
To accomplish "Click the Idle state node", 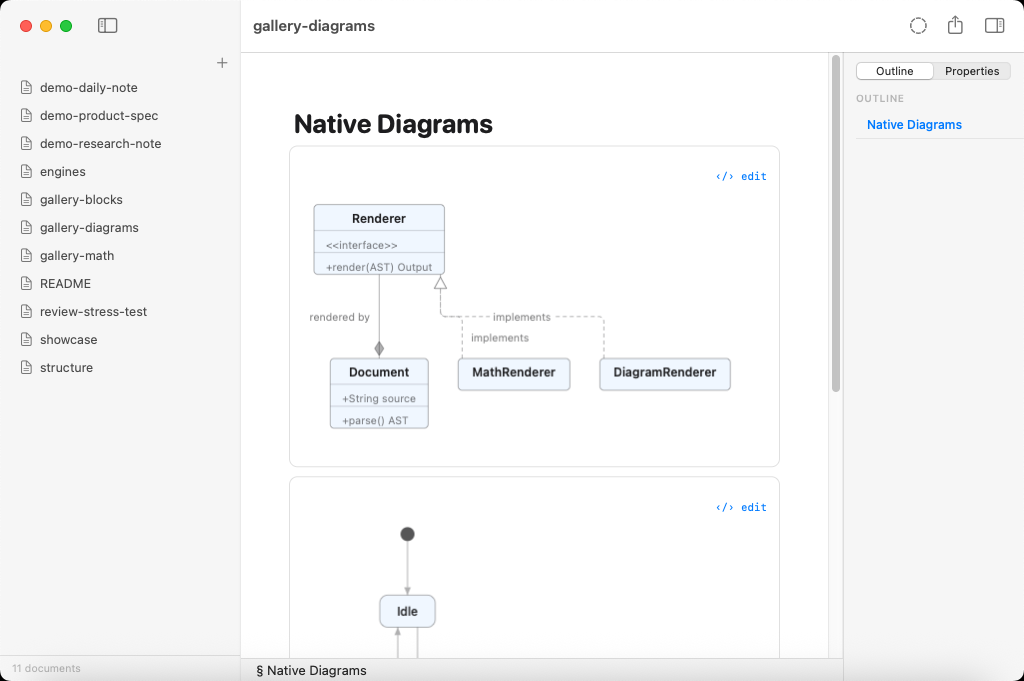I will click(408, 611).
